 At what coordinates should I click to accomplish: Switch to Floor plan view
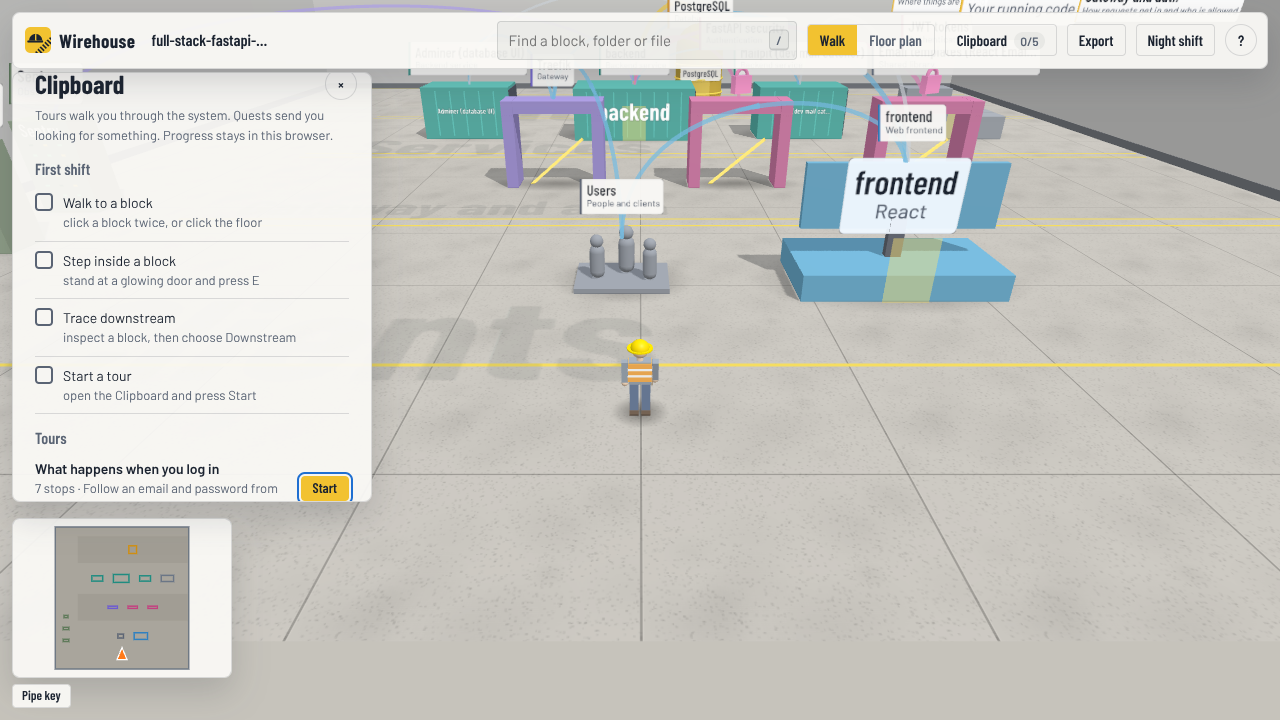[895, 41]
